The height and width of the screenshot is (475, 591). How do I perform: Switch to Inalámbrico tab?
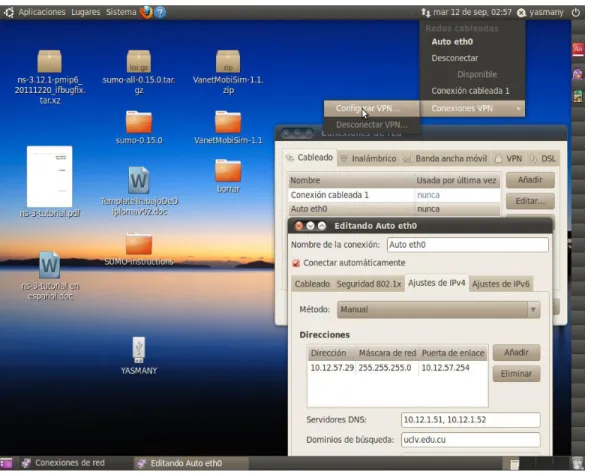click(368, 159)
